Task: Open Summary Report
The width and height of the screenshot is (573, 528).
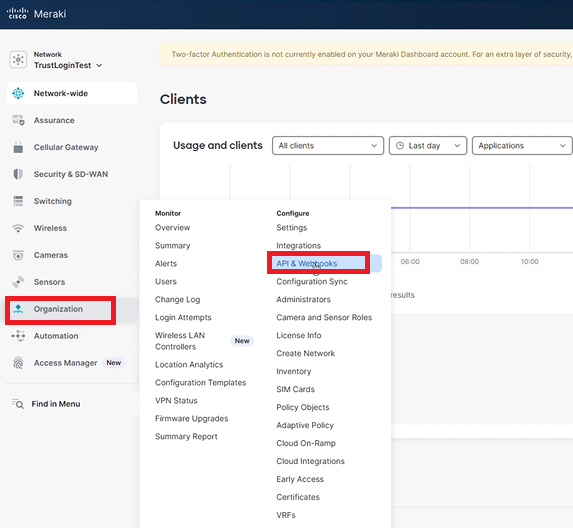Action: click(186, 436)
